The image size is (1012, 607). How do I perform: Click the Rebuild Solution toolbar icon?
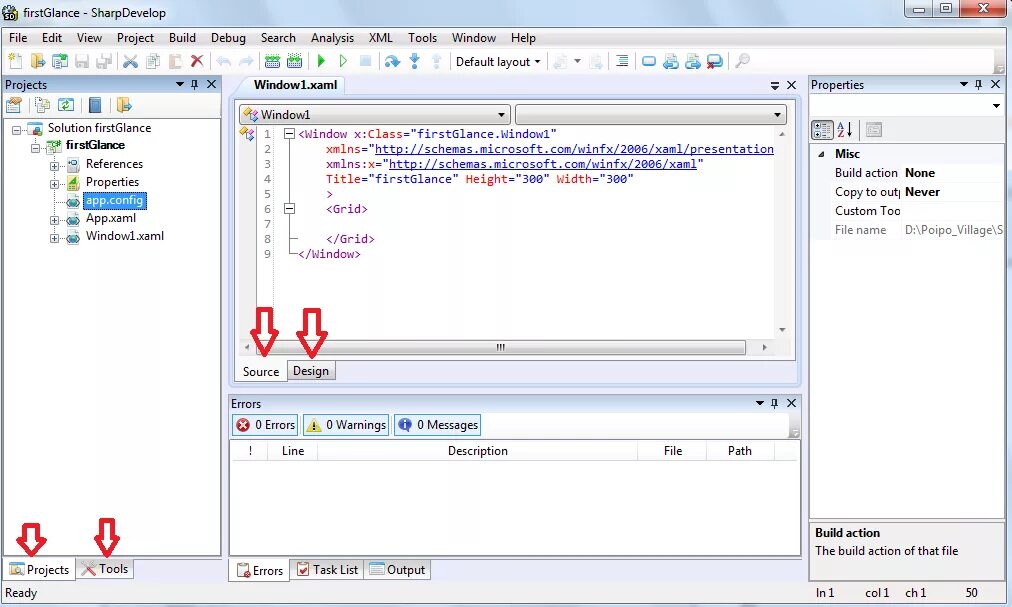point(294,61)
